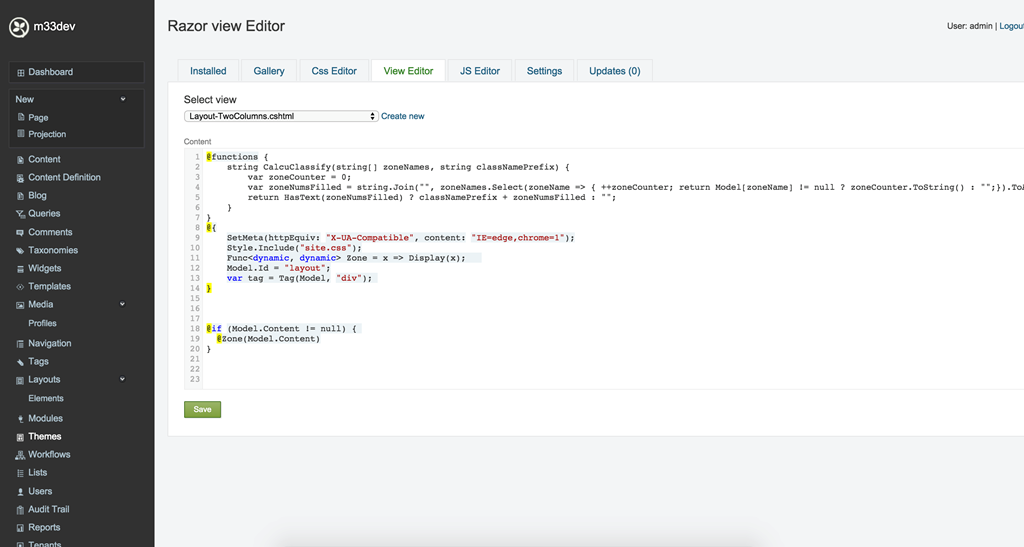1024x547 pixels.
Task: Open Themes in the sidebar
Action: click(44, 436)
